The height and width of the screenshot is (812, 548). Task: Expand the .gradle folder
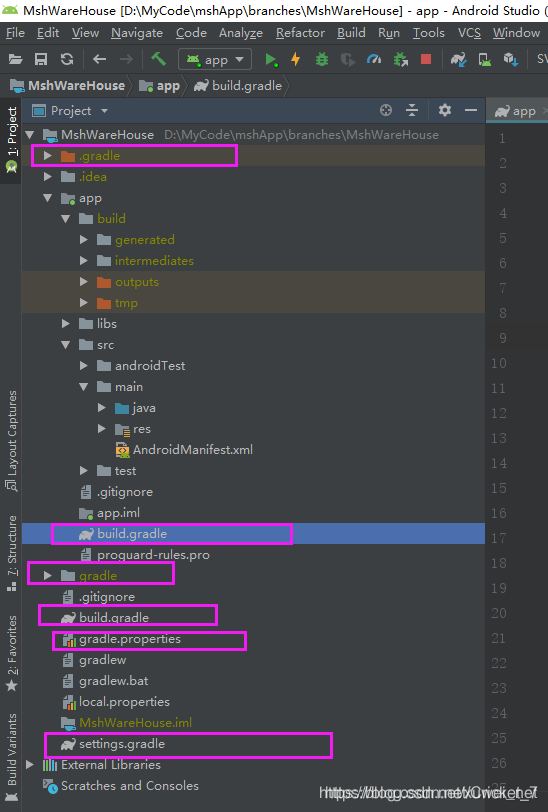48,155
